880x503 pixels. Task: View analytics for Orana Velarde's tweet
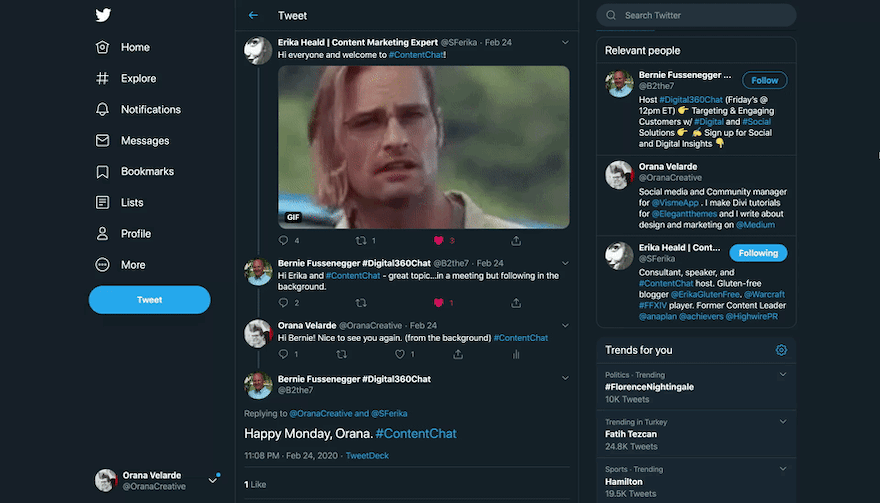[516, 354]
